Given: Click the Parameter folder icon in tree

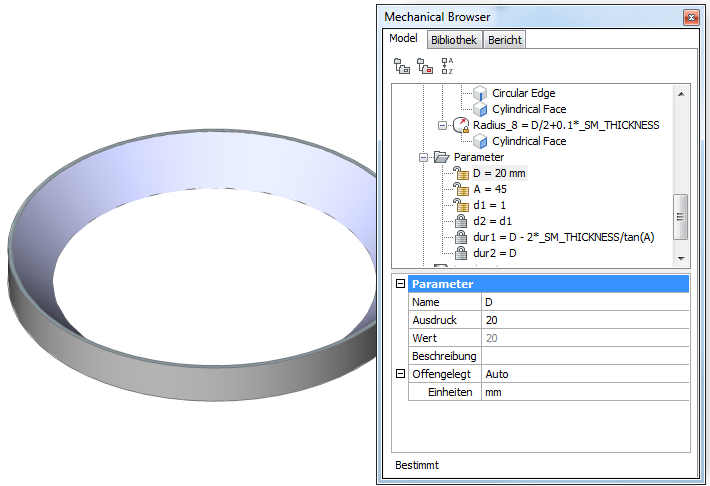Looking at the screenshot, I should [x=442, y=157].
